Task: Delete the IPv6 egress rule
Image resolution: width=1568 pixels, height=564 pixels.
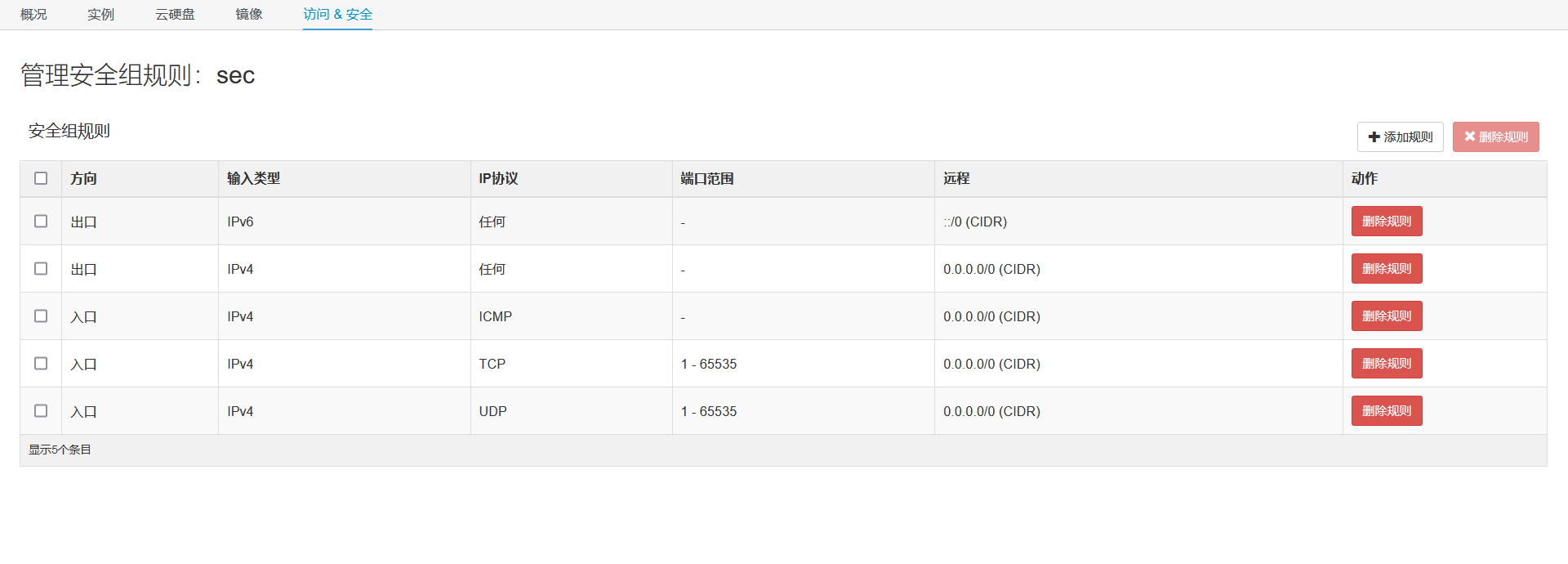Action: (1386, 222)
